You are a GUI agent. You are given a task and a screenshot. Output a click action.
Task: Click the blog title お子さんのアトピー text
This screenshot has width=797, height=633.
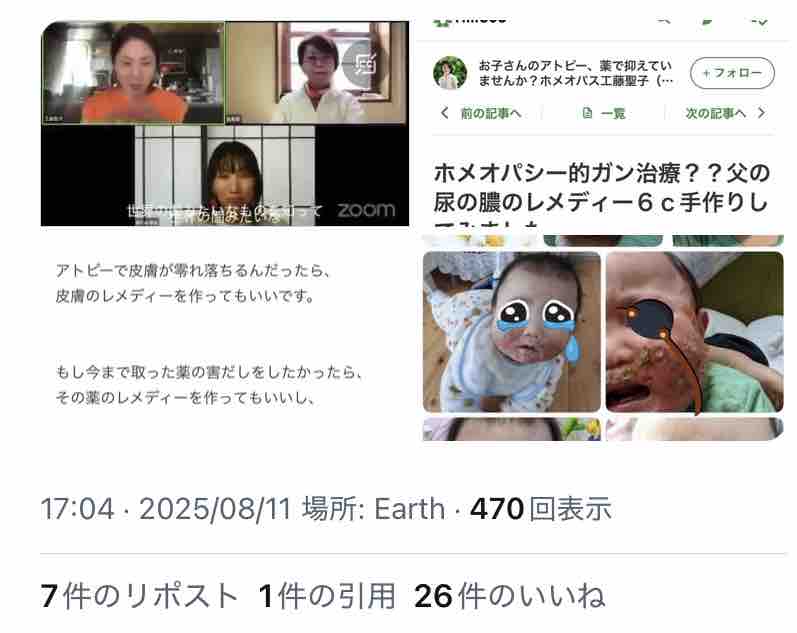(576, 73)
